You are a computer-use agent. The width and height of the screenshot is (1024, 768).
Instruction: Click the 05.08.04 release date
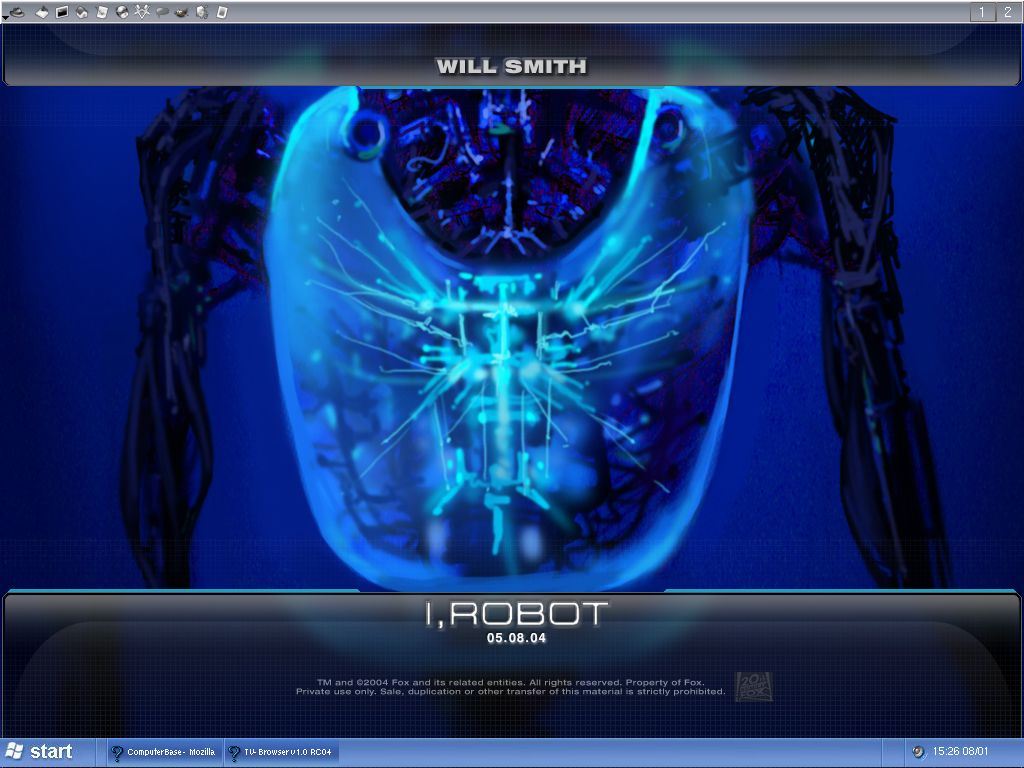tap(516, 638)
